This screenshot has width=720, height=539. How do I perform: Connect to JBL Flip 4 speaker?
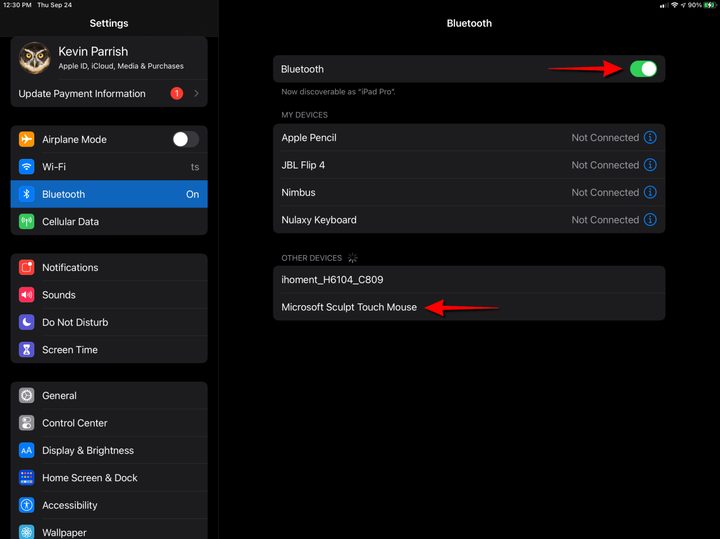click(x=469, y=165)
